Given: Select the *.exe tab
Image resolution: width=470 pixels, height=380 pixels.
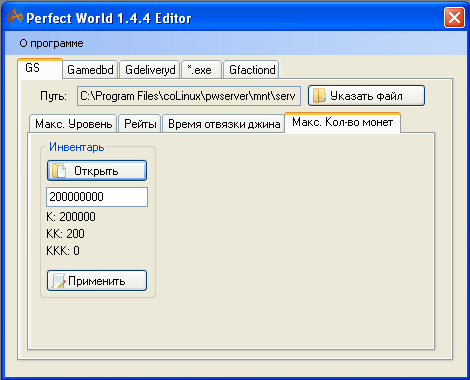Looking at the screenshot, I should click(201, 70).
